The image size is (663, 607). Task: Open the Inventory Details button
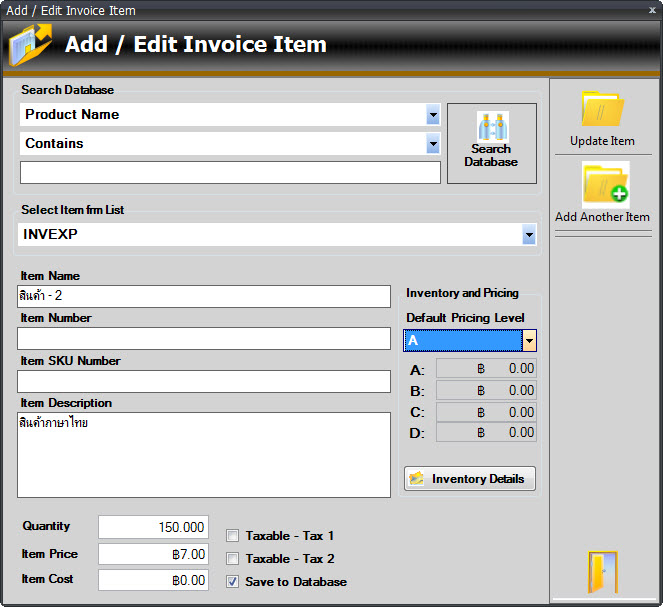[x=470, y=479]
